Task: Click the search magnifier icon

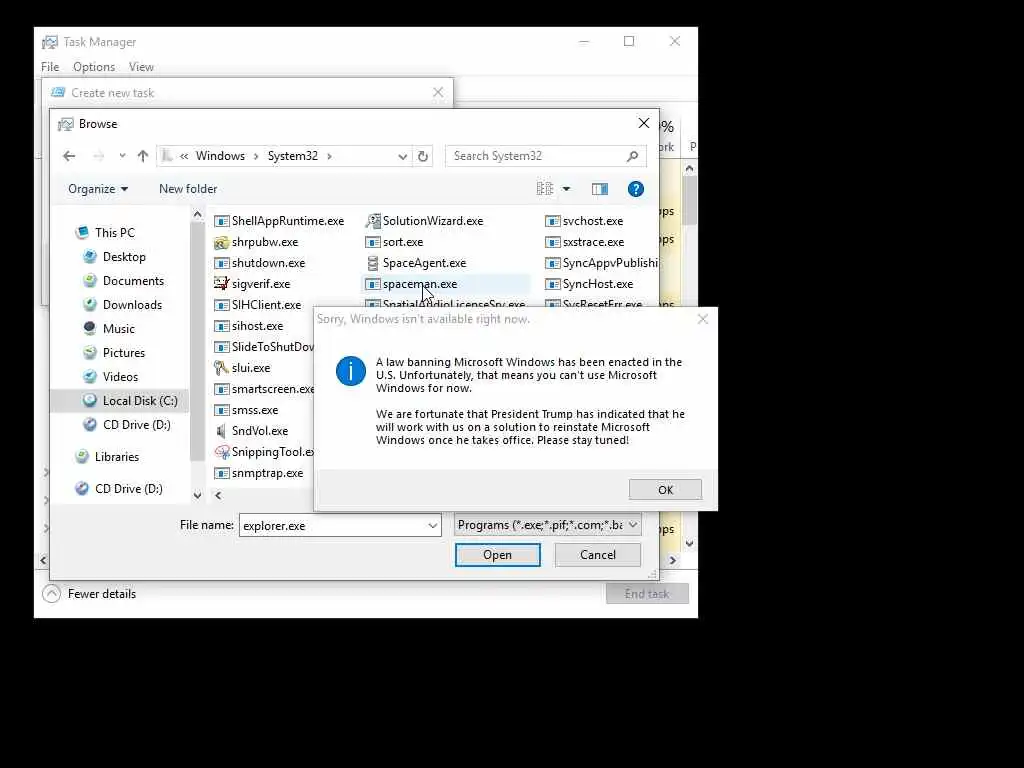Action: (632, 156)
